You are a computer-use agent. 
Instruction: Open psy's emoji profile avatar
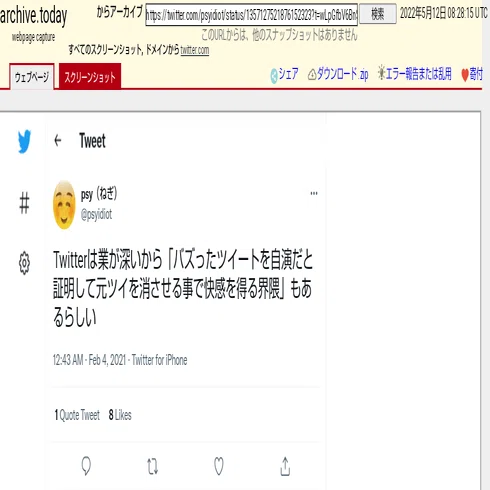[x=64, y=205]
